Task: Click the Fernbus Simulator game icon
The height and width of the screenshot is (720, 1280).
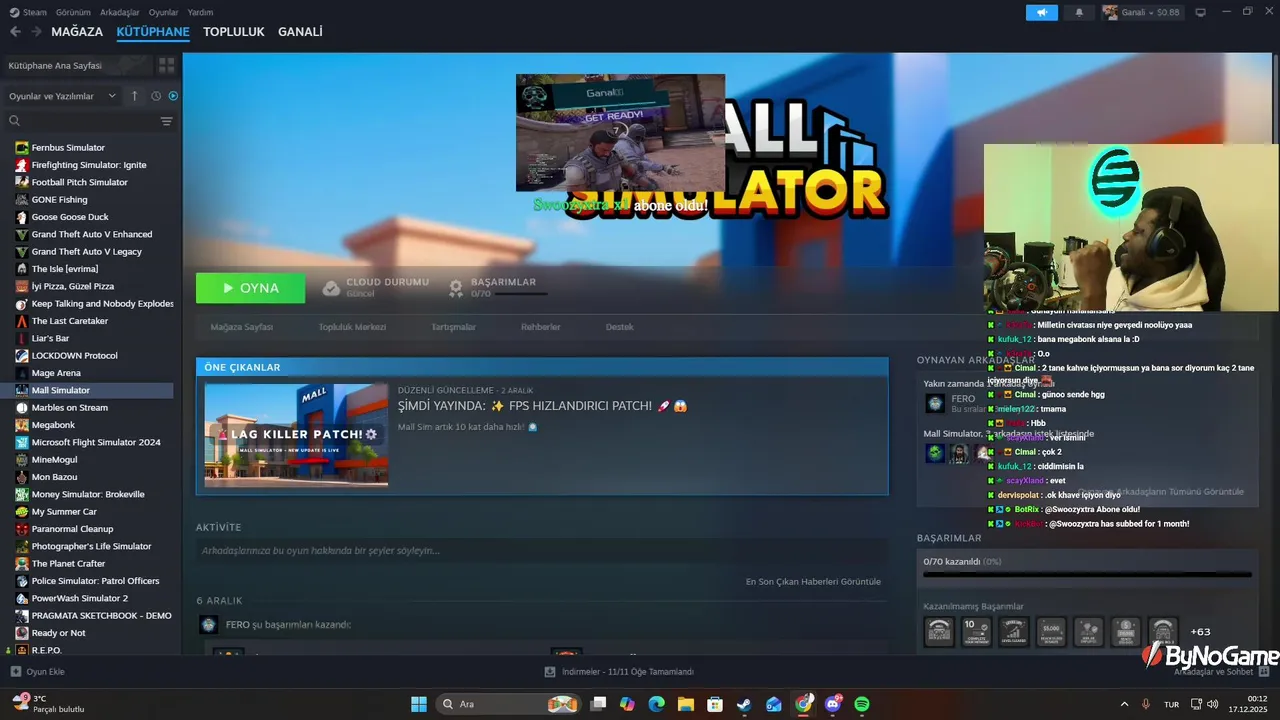Action: click(22, 148)
